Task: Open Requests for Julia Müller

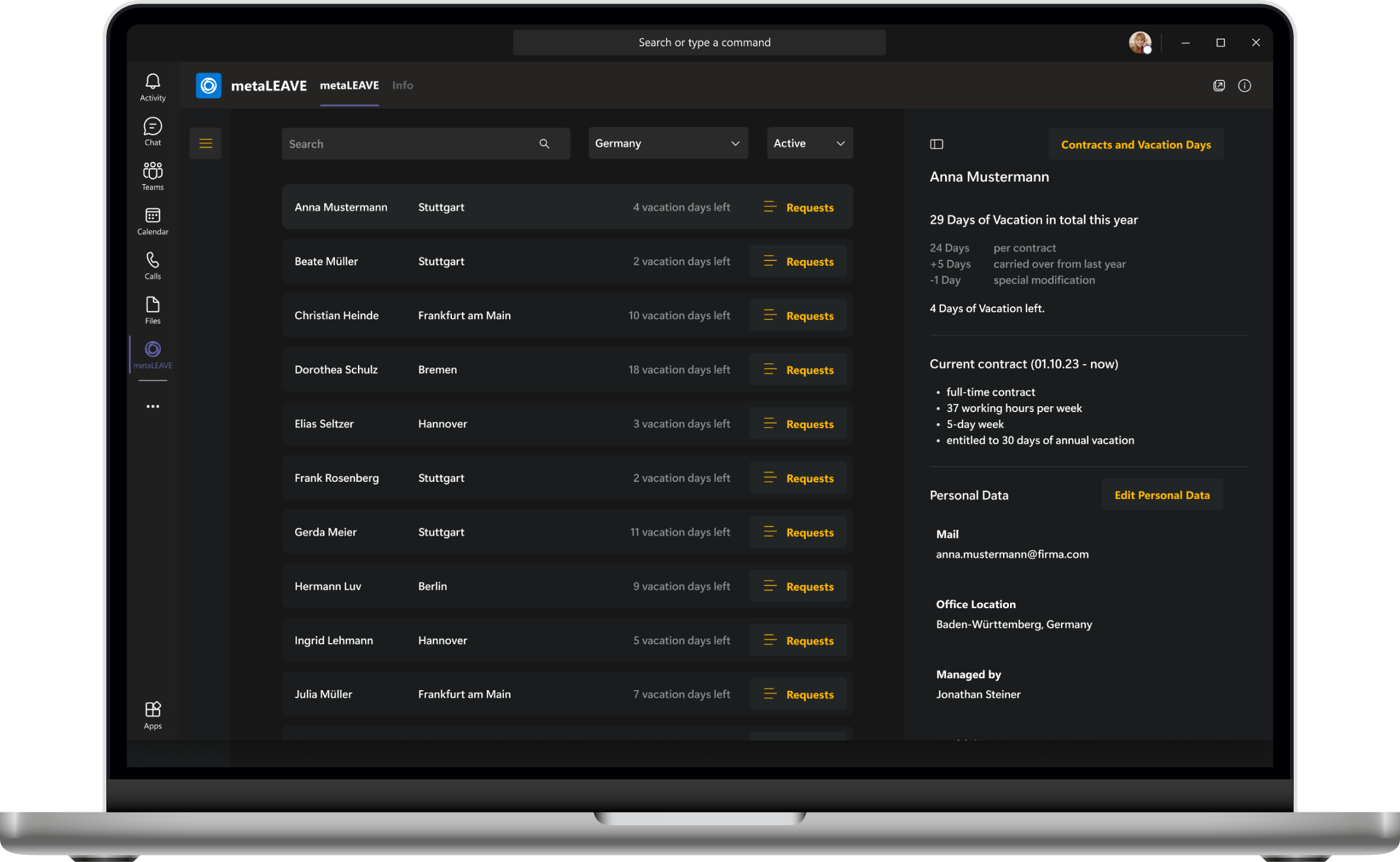Action: point(798,695)
